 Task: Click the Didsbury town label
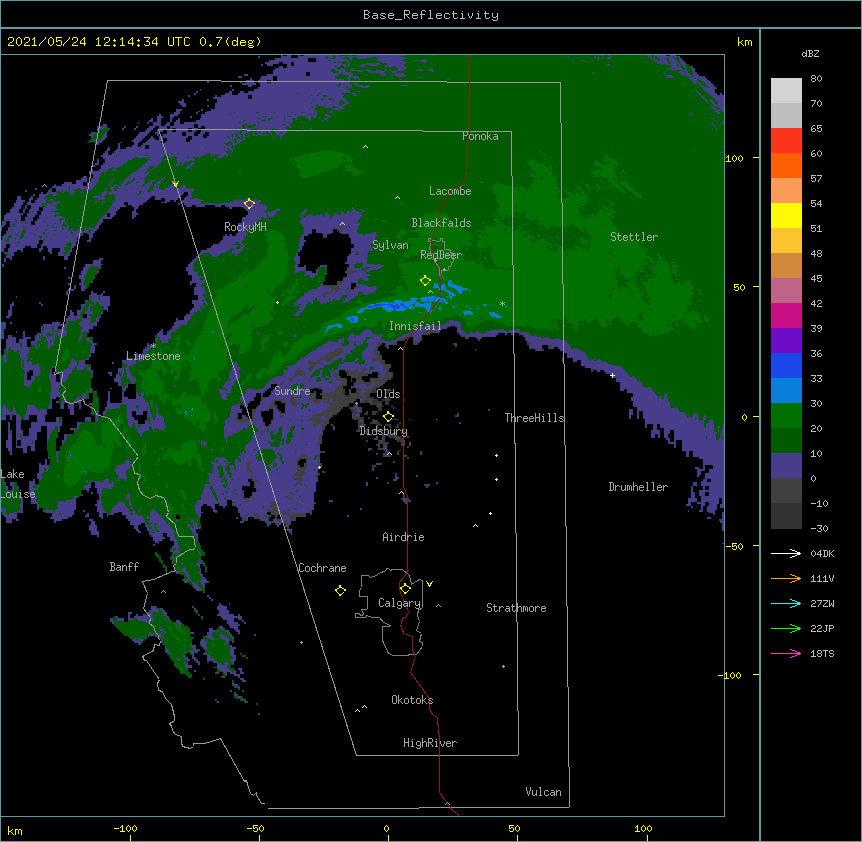click(x=384, y=431)
